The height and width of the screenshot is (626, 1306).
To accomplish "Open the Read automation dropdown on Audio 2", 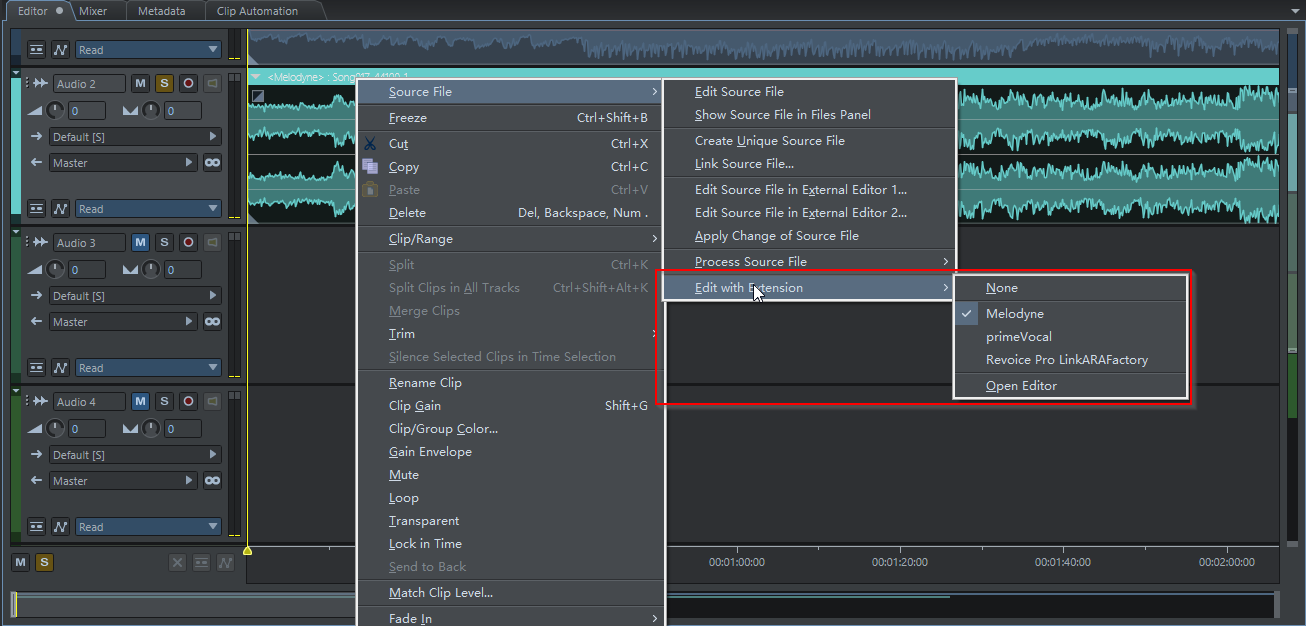I will click(x=148, y=209).
